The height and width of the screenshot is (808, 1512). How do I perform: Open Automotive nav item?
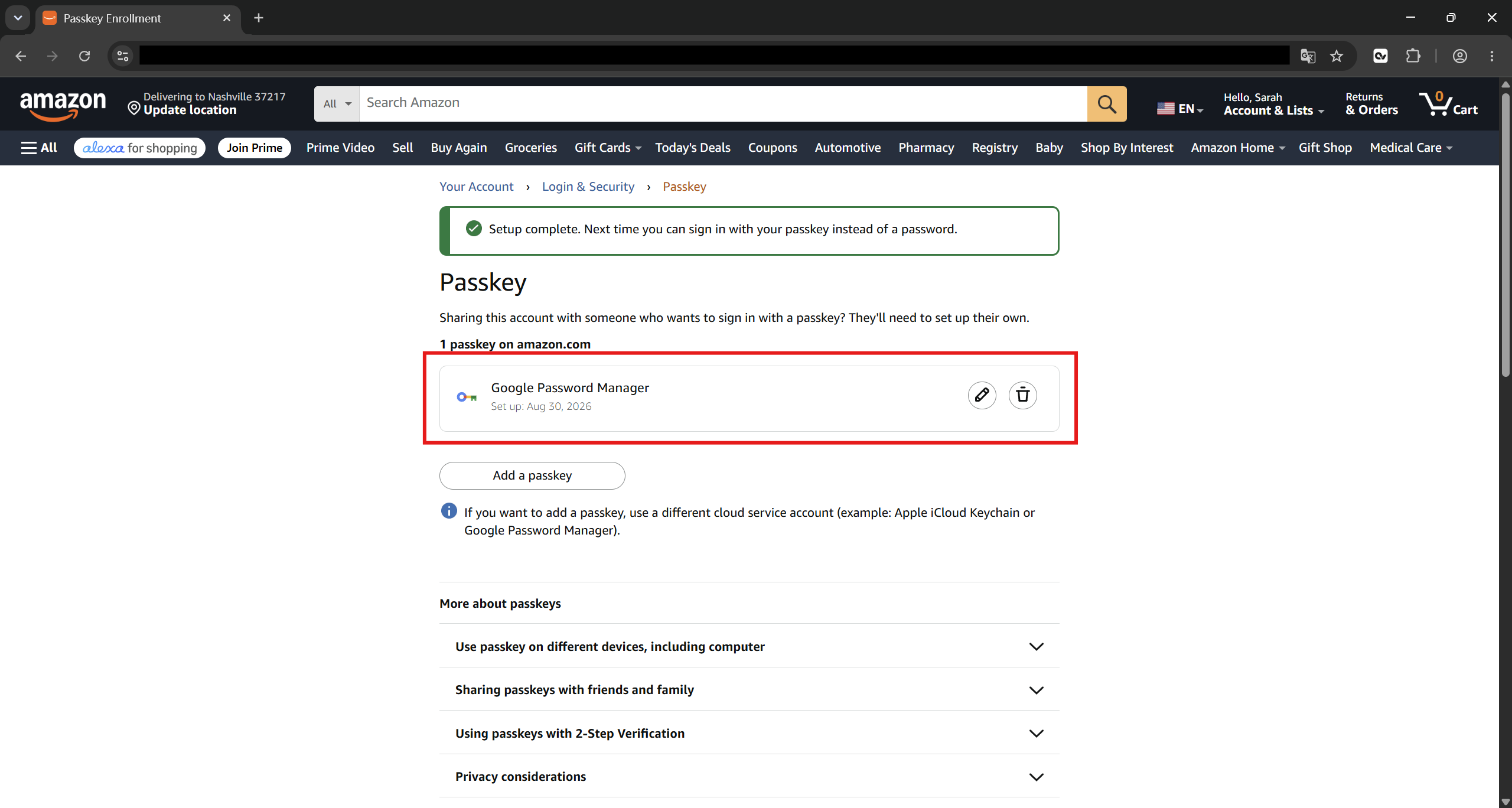point(848,148)
